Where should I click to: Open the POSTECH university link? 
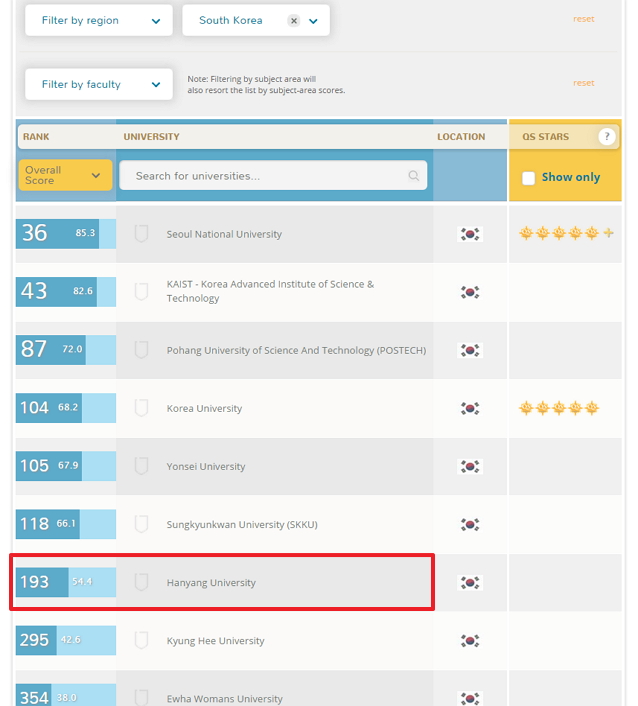click(x=296, y=350)
